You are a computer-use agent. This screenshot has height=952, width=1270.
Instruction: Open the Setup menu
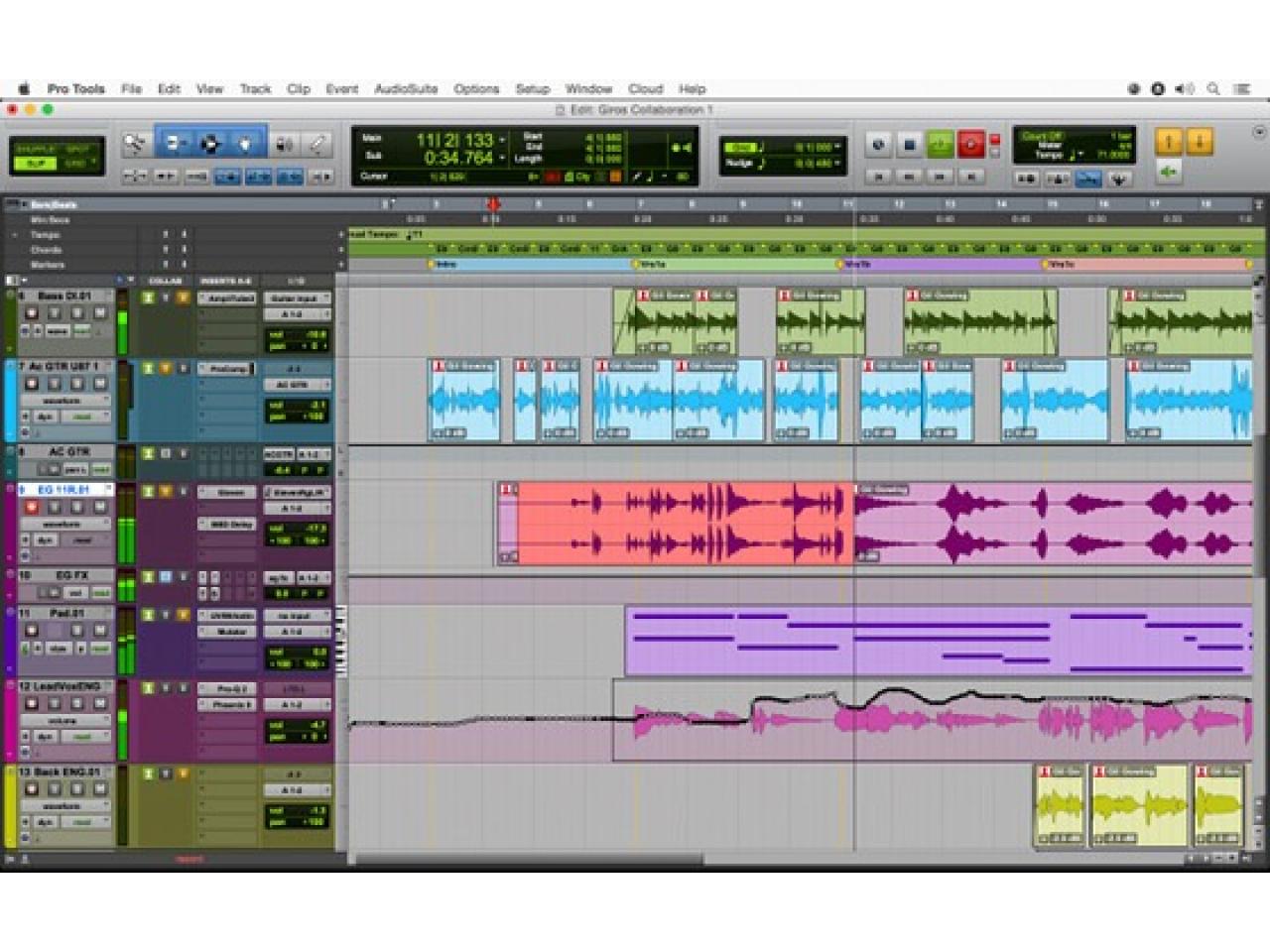[533, 89]
